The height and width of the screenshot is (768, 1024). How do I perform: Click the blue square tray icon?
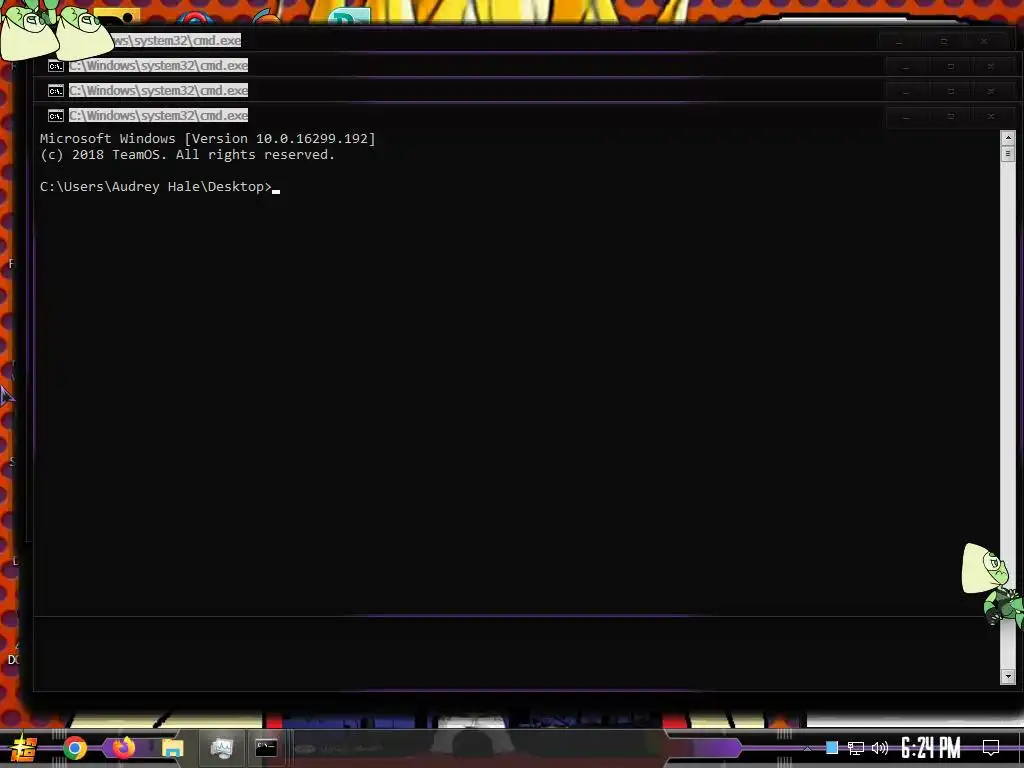pos(832,747)
